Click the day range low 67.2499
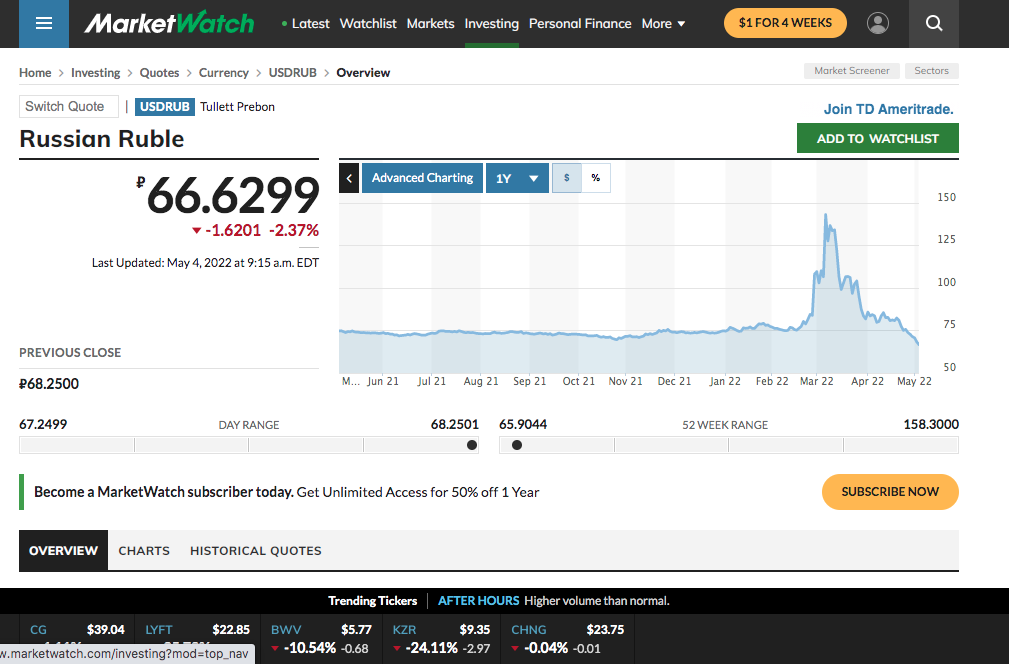Image resolution: width=1009 pixels, height=664 pixels. click(x=43, y=425)
